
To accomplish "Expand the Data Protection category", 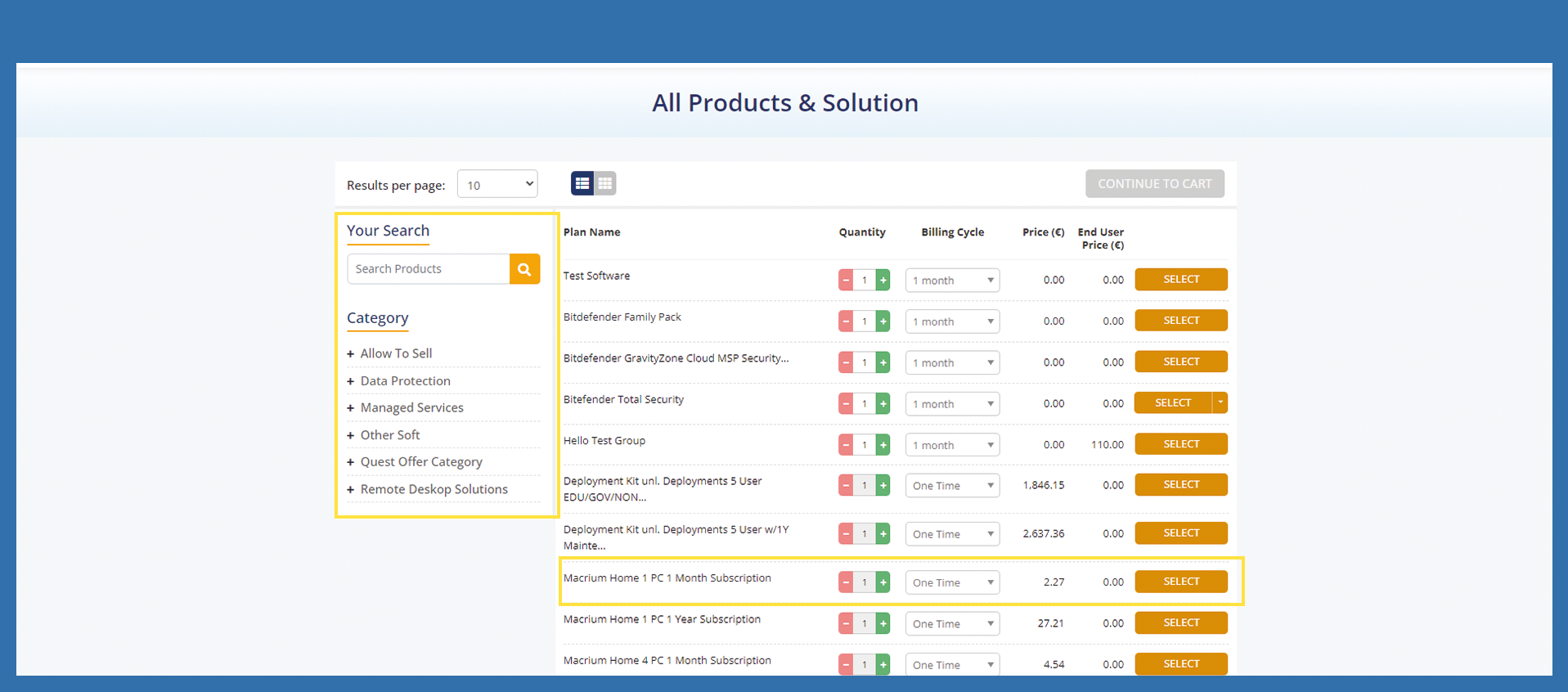I will (x=405, y=381).
